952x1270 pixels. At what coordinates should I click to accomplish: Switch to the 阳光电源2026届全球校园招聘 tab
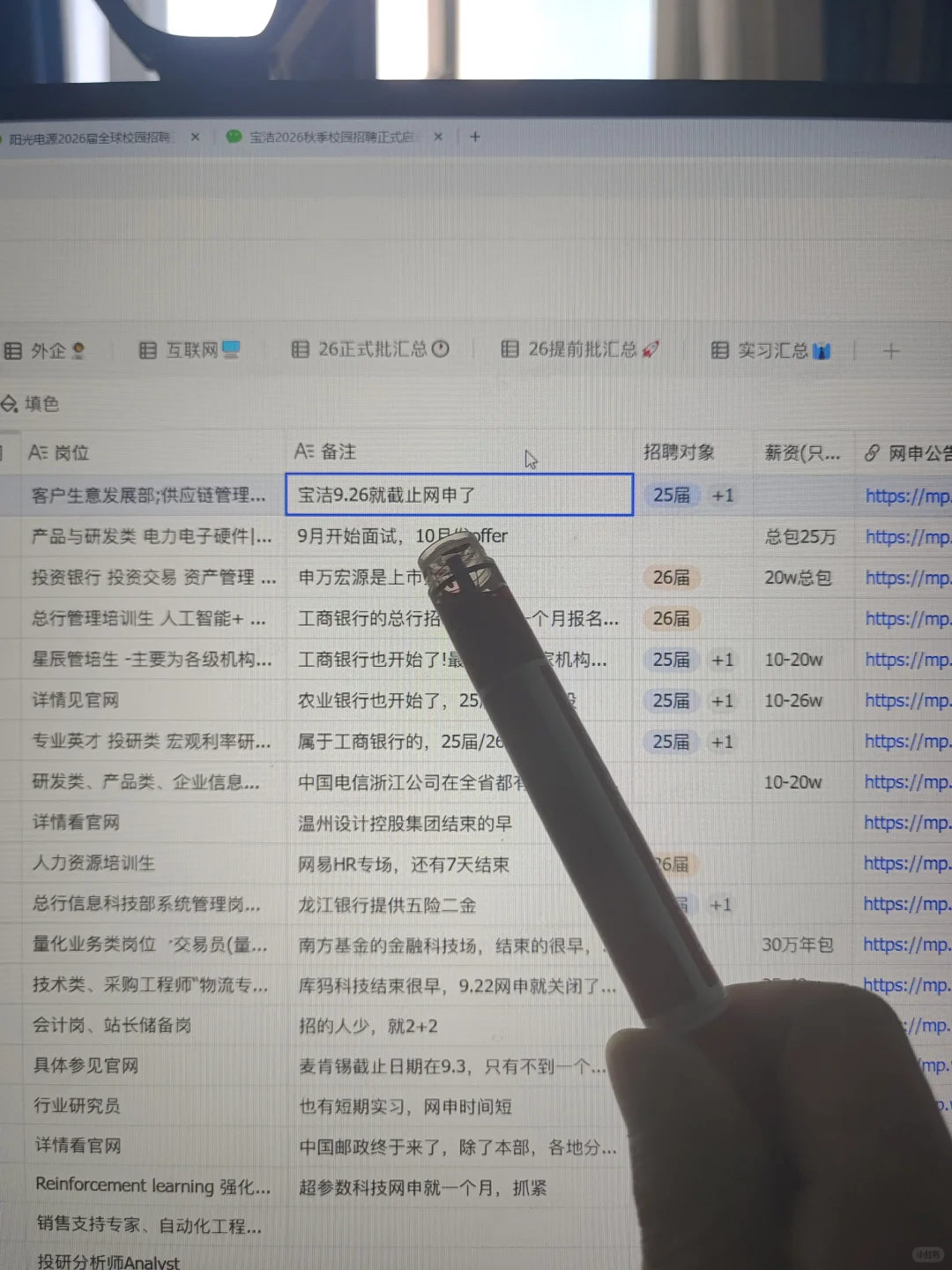point(88,138)
